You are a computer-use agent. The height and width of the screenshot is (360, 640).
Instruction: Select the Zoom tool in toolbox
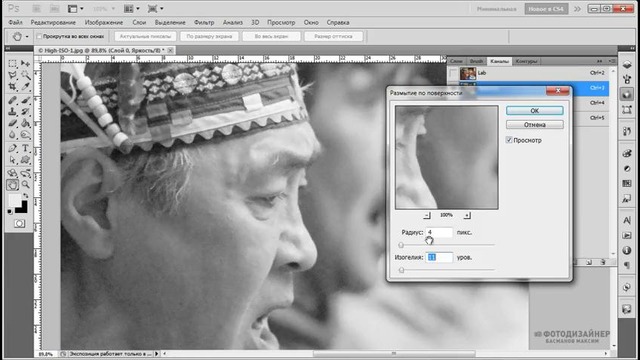click(x=25, y=185)
